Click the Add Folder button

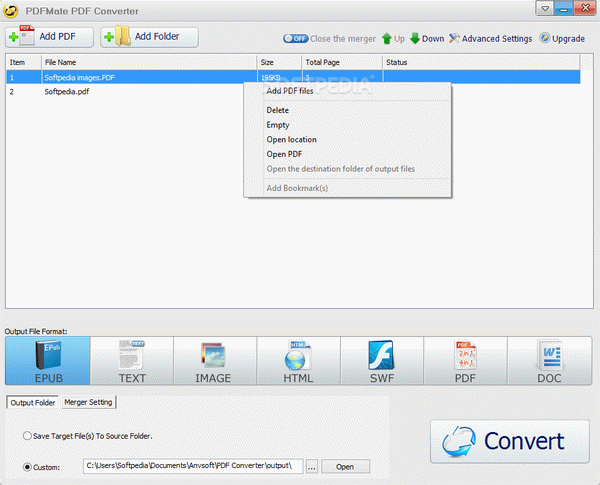[149, 37]
